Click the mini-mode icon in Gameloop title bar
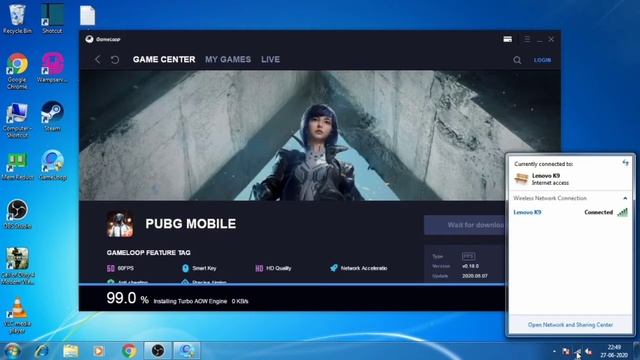 click(x=507, y=39)
